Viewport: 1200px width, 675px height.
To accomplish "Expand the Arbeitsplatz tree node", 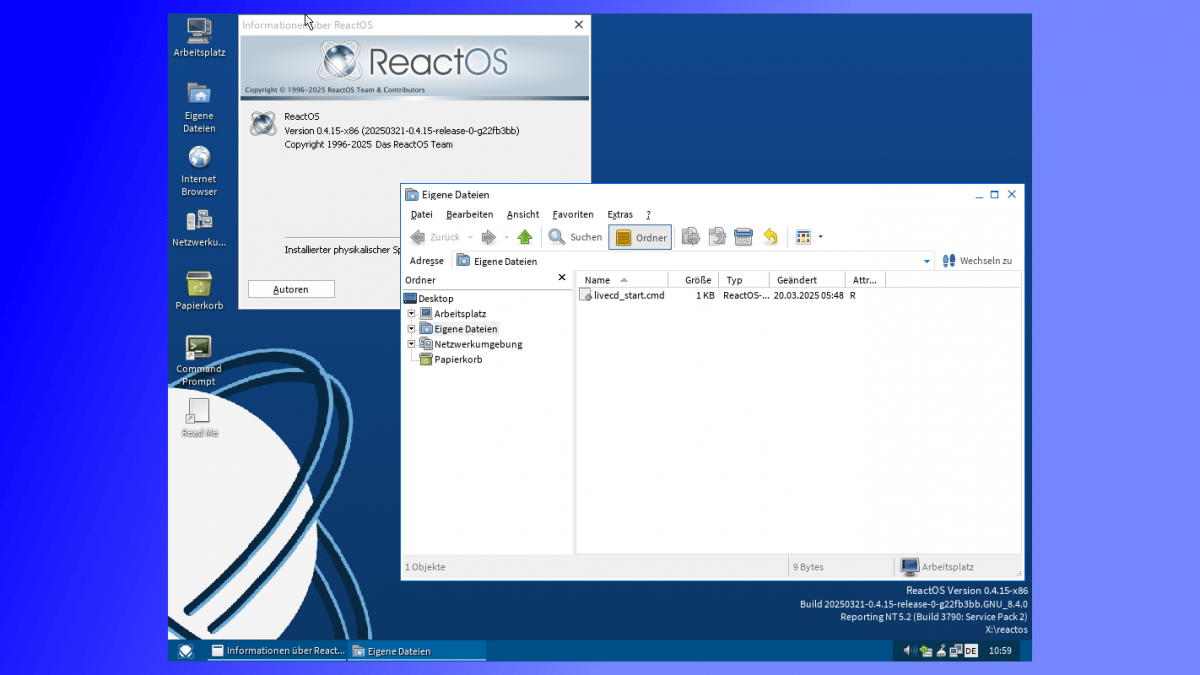I will coord(410,313).
